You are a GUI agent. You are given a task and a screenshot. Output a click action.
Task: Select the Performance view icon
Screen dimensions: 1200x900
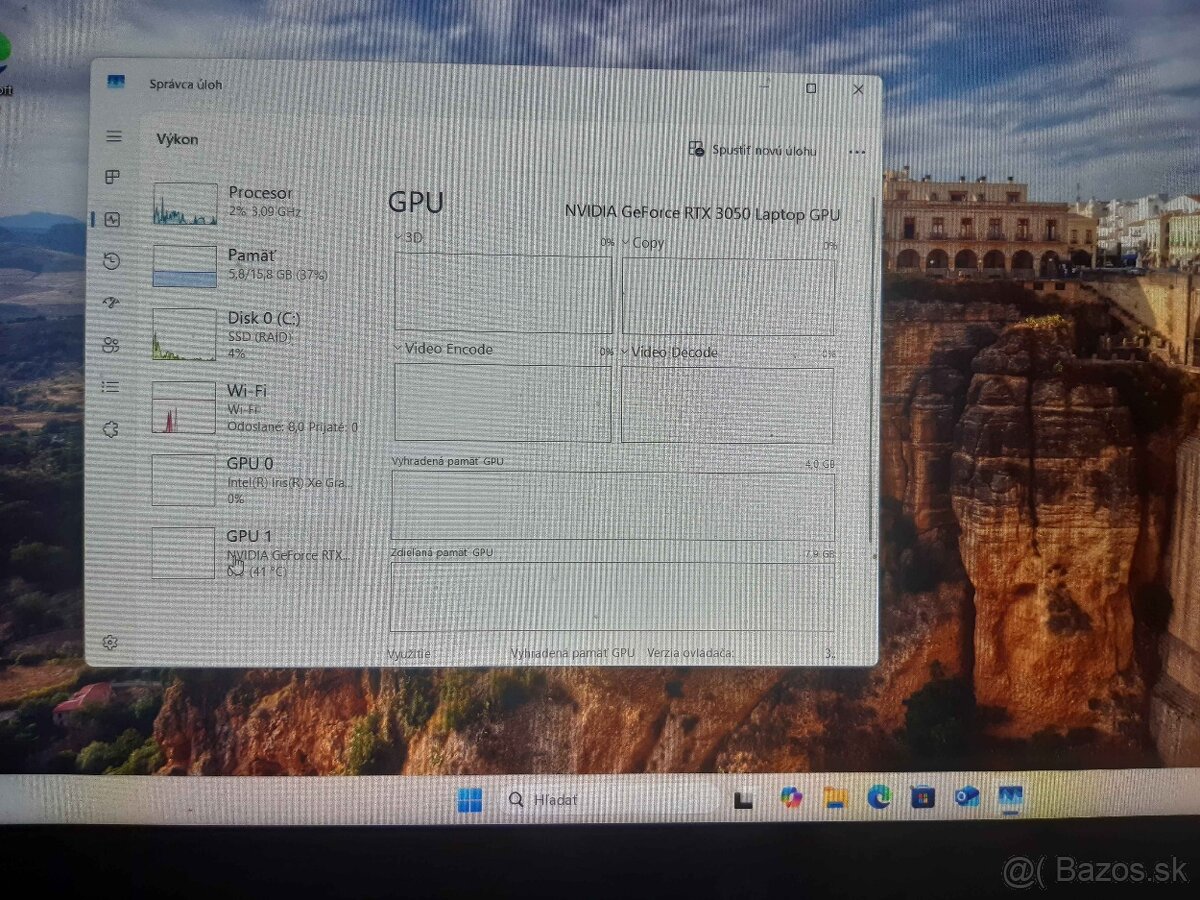pyautogui.click(x=112, y=218)
